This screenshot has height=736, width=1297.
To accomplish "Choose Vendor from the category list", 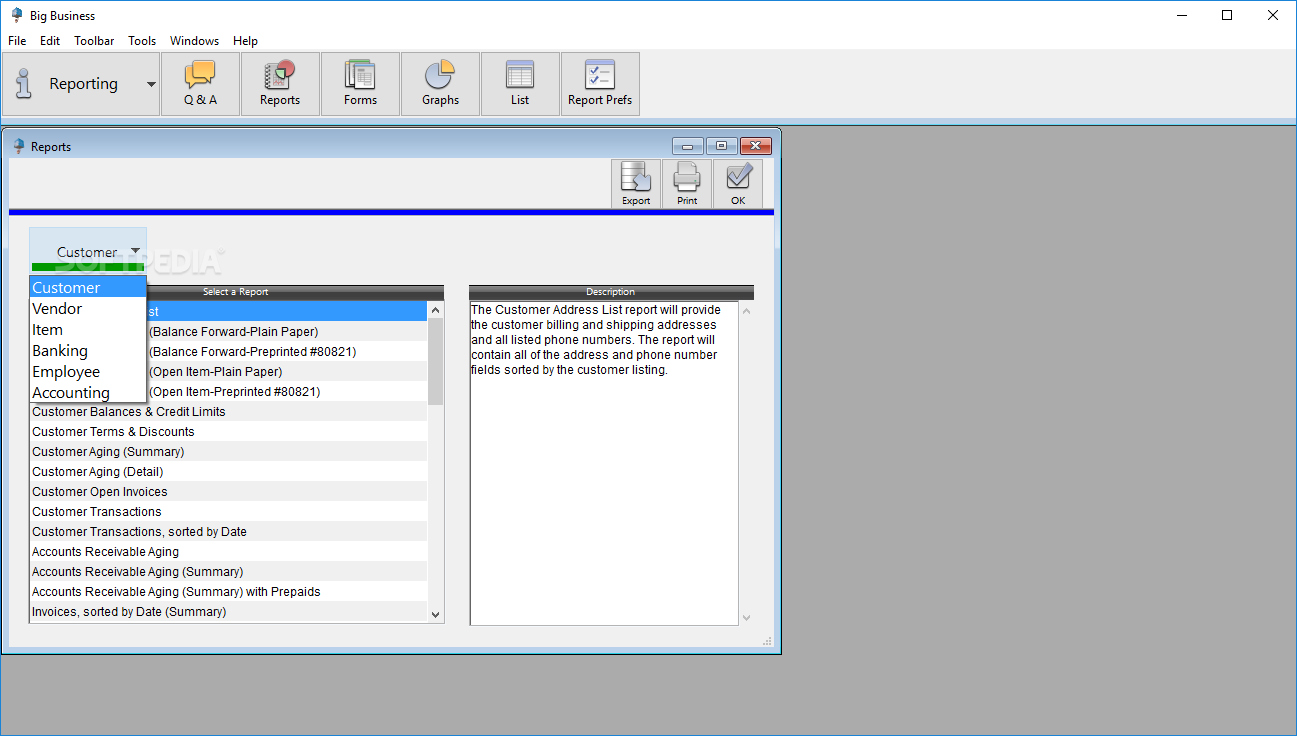I will (x=88, y=309).
